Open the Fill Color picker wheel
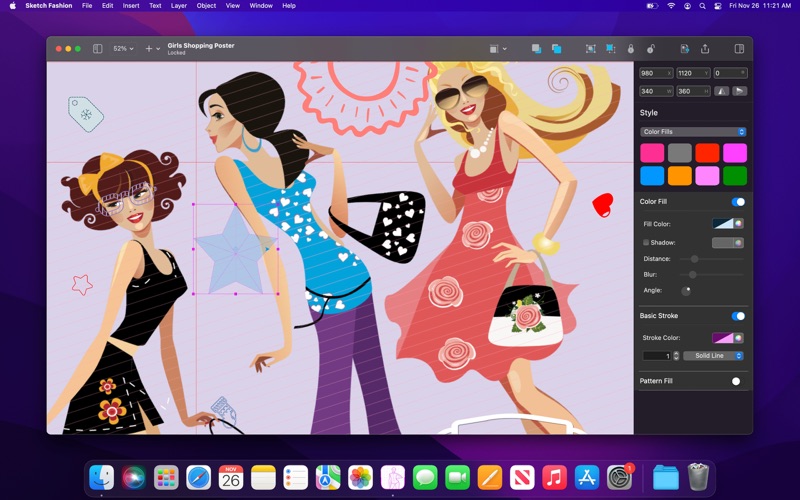This screenshot has width=800, height=500. pos(739,224)
